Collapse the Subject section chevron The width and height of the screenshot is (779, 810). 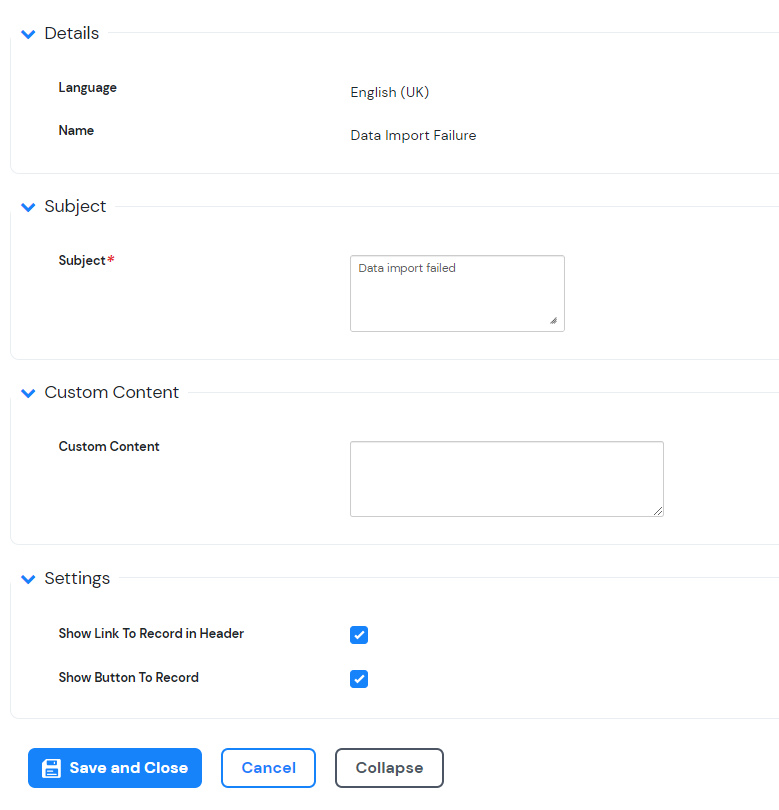tap(28, 208)
